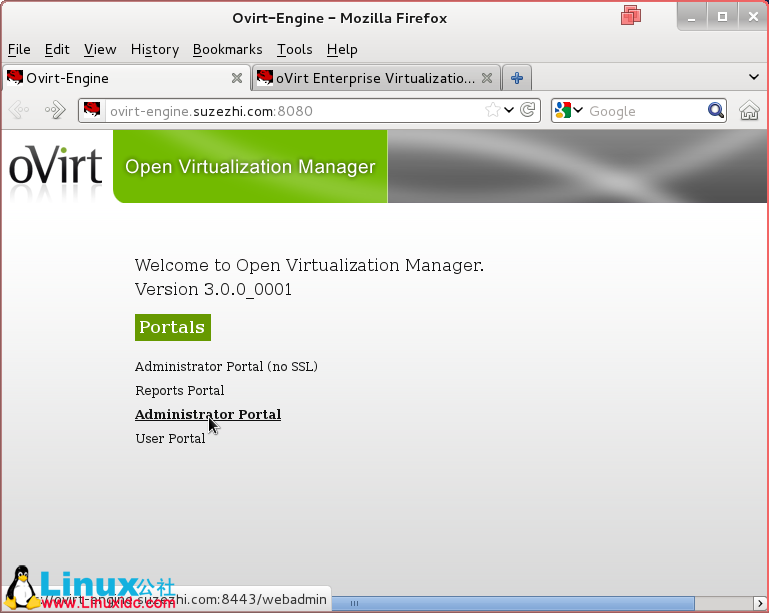
Task: Open the Tools menu
Action: [295, 50]
